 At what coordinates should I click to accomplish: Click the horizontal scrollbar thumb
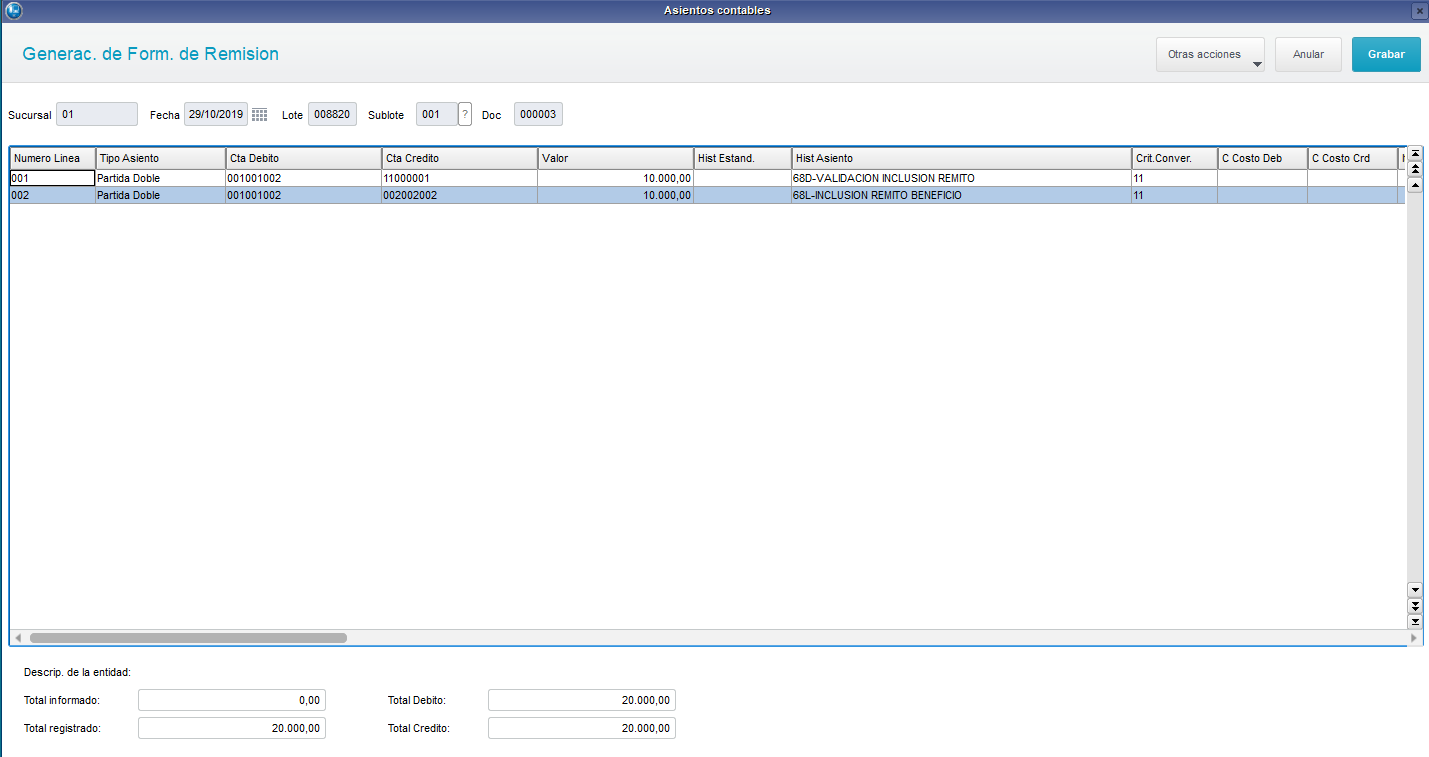point(188,637)
